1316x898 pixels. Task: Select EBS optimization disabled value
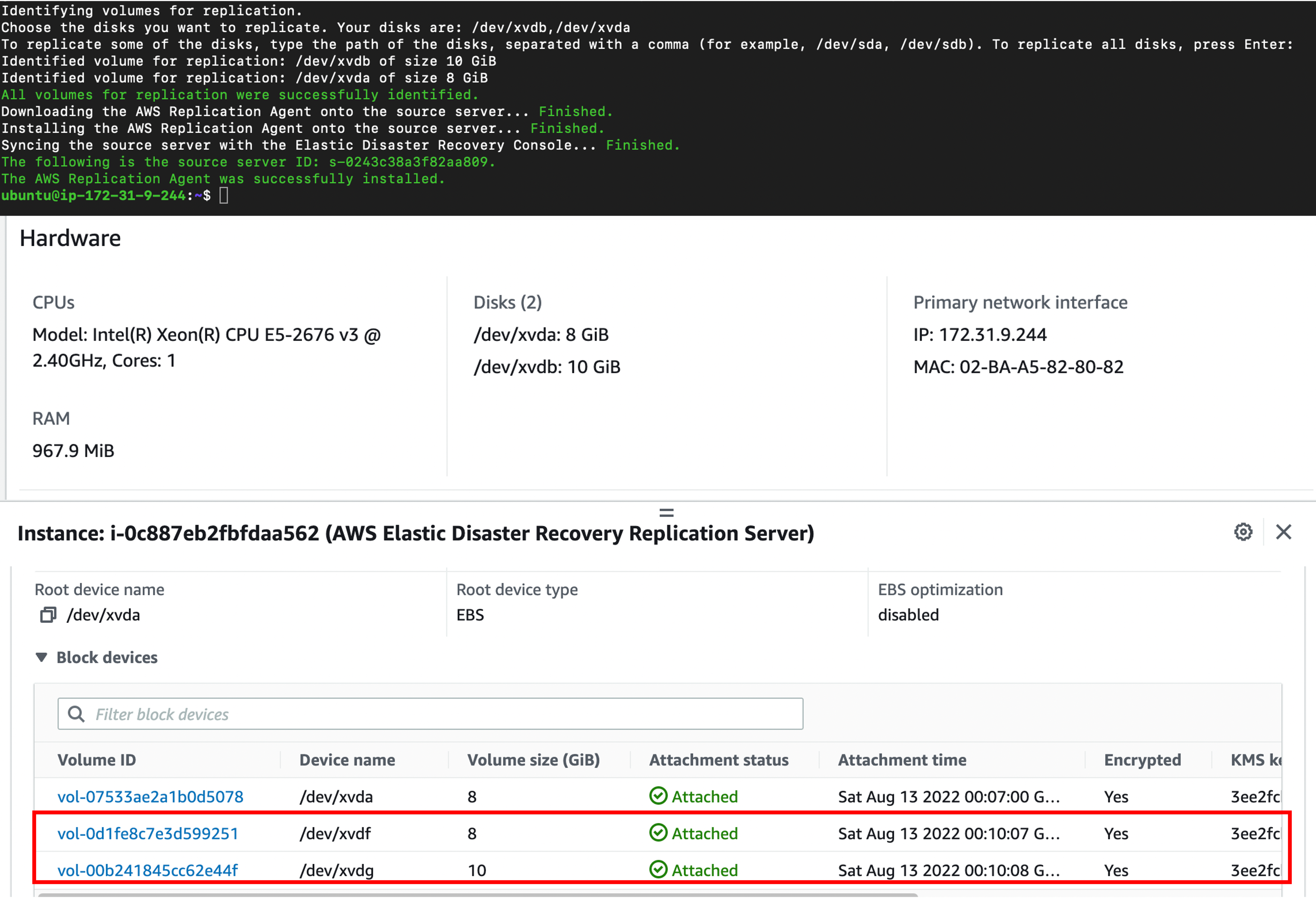(908, 615)
